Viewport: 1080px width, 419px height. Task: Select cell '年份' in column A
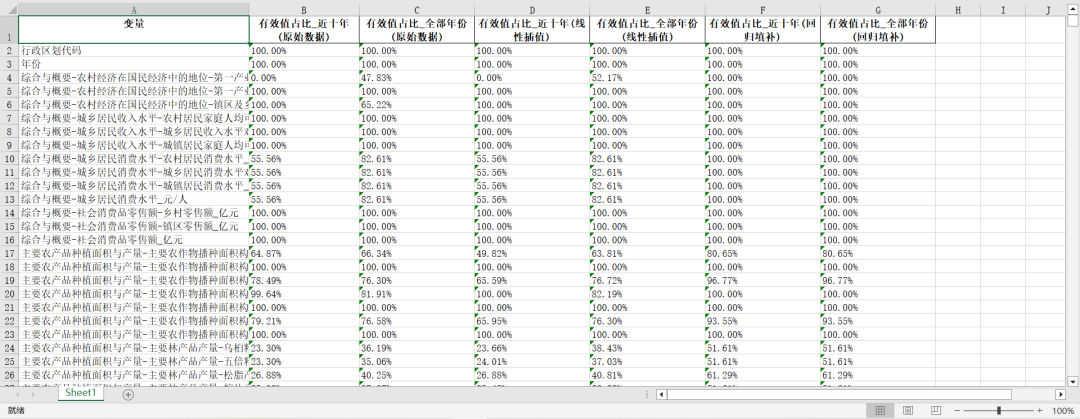134,64
